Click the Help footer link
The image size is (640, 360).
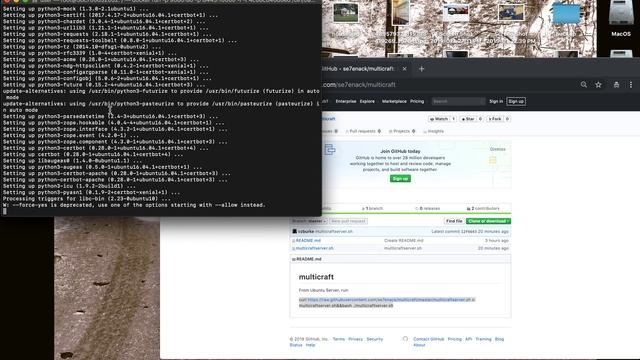[x=310, y=345]
